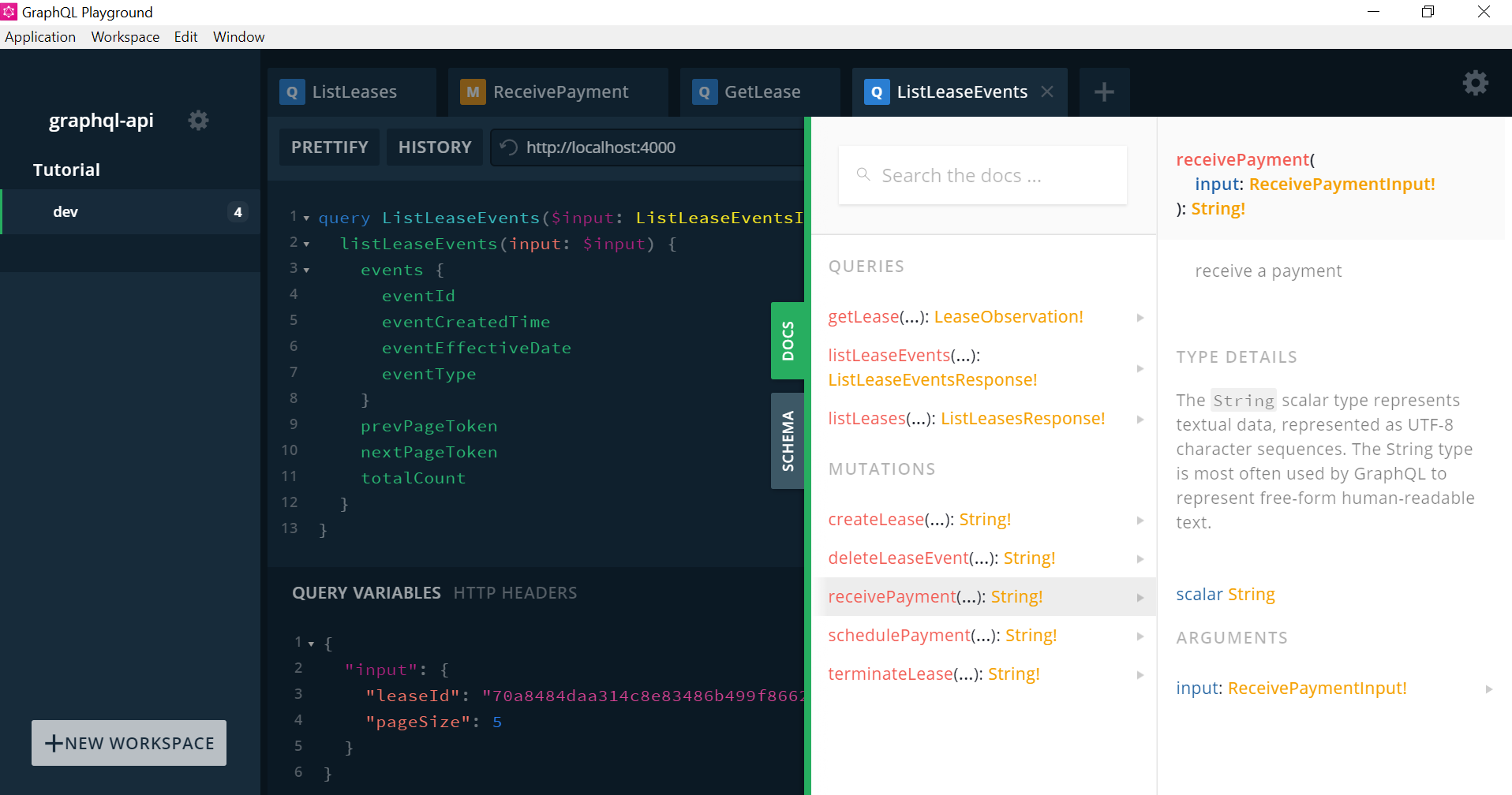1512x795 pixels.
Task: Open listLeases query documentation
Action: point(983,419)
